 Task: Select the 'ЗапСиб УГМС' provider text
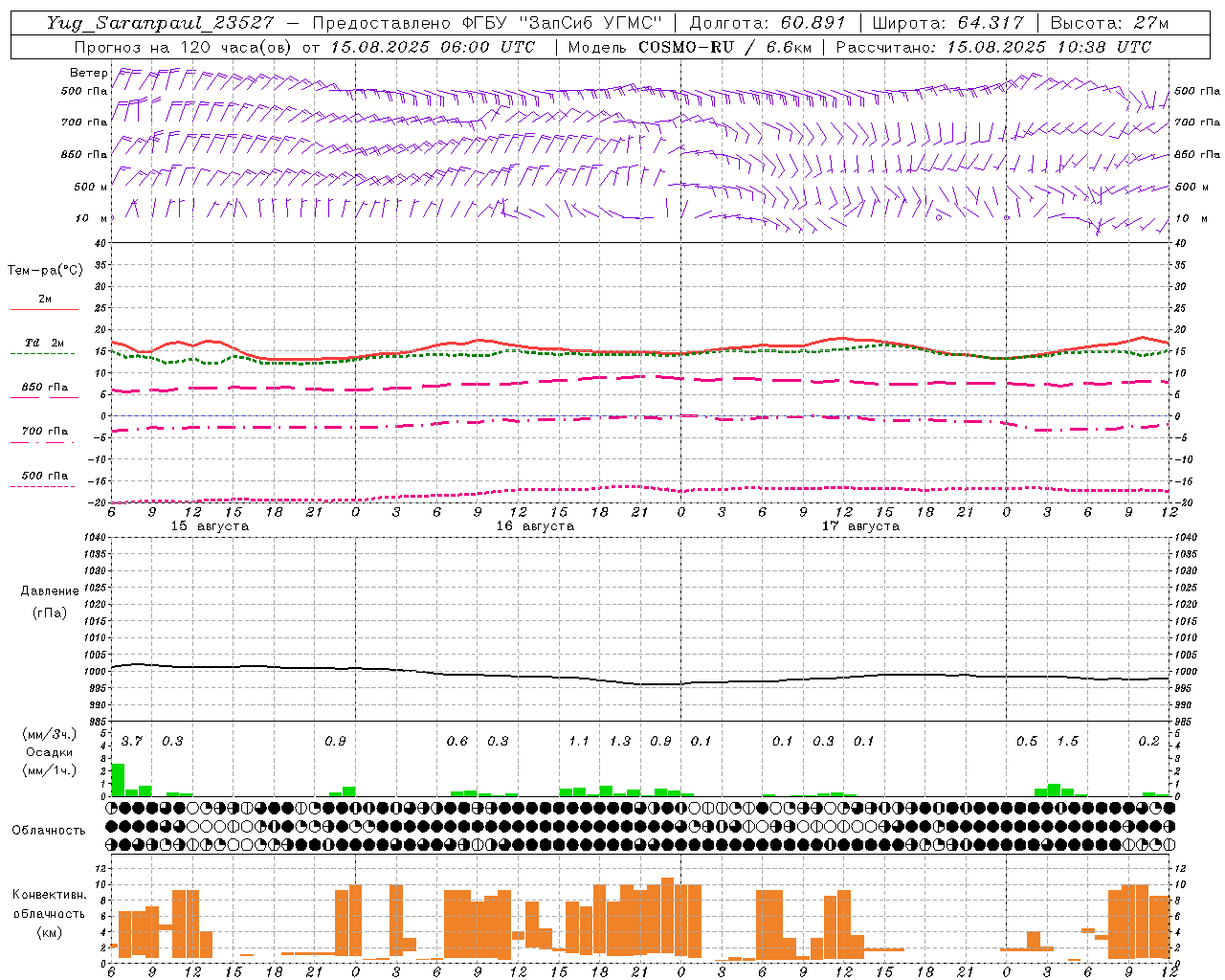coord(590,23)
